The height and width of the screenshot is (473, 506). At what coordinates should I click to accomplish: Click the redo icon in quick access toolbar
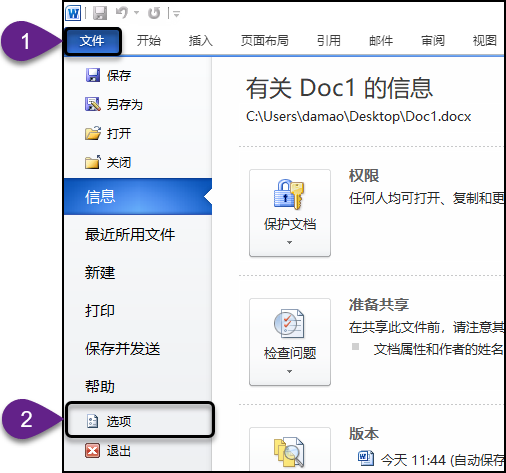click(x=154, y=13)
